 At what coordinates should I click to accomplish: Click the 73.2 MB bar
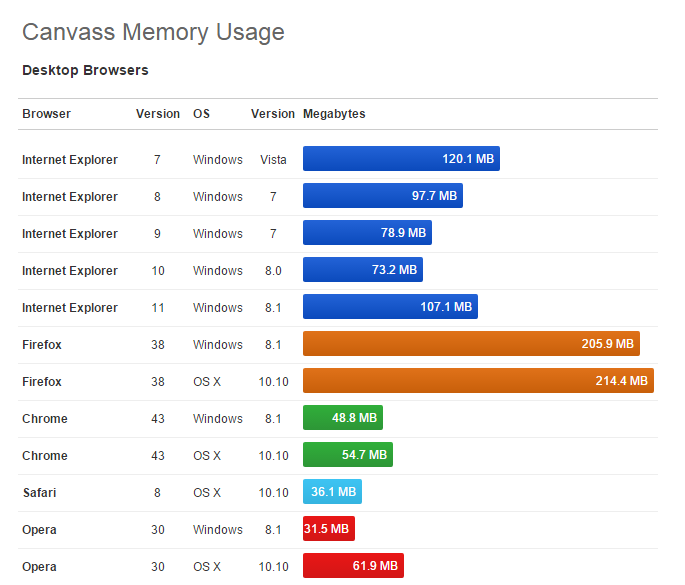[363, 270]
